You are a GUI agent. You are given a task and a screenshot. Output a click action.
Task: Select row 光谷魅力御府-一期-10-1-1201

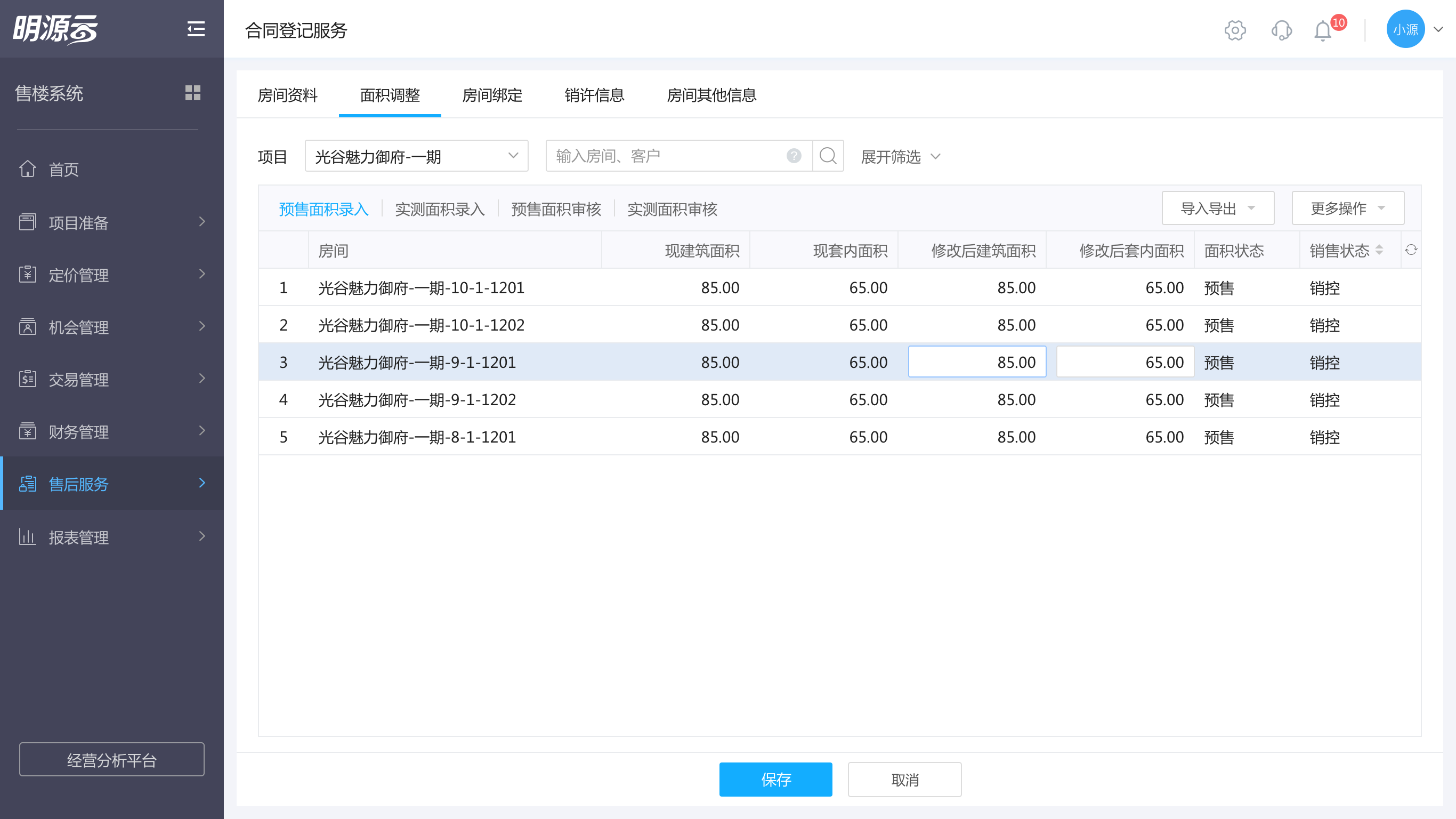840,287
